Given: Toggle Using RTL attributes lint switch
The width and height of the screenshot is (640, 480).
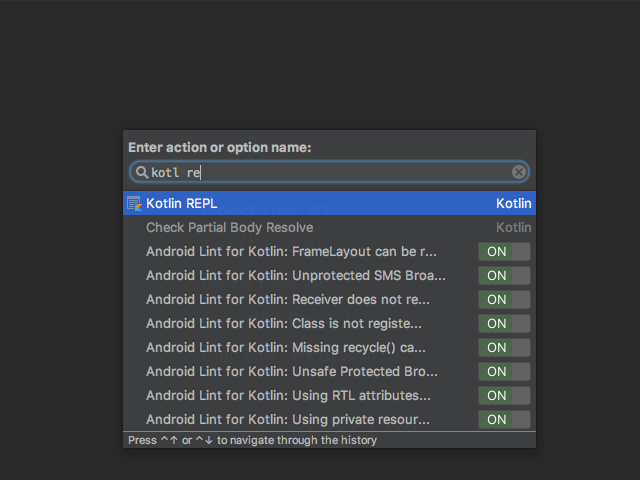Looking at the screenshot, I should pyautogui.click(x=504, y=396).
